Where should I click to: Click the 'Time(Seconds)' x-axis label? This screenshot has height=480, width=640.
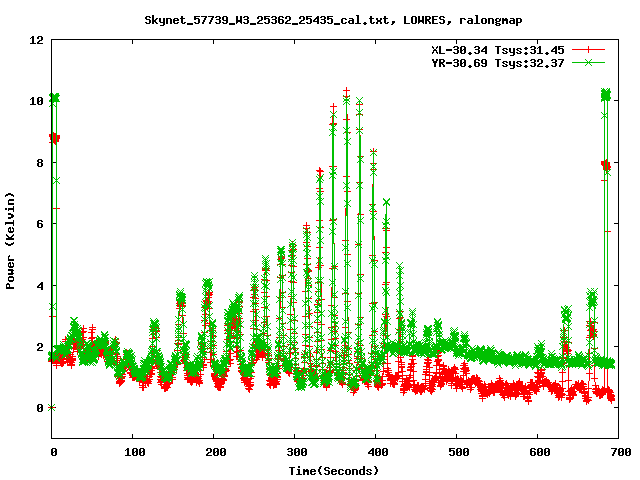click(333, 471)
